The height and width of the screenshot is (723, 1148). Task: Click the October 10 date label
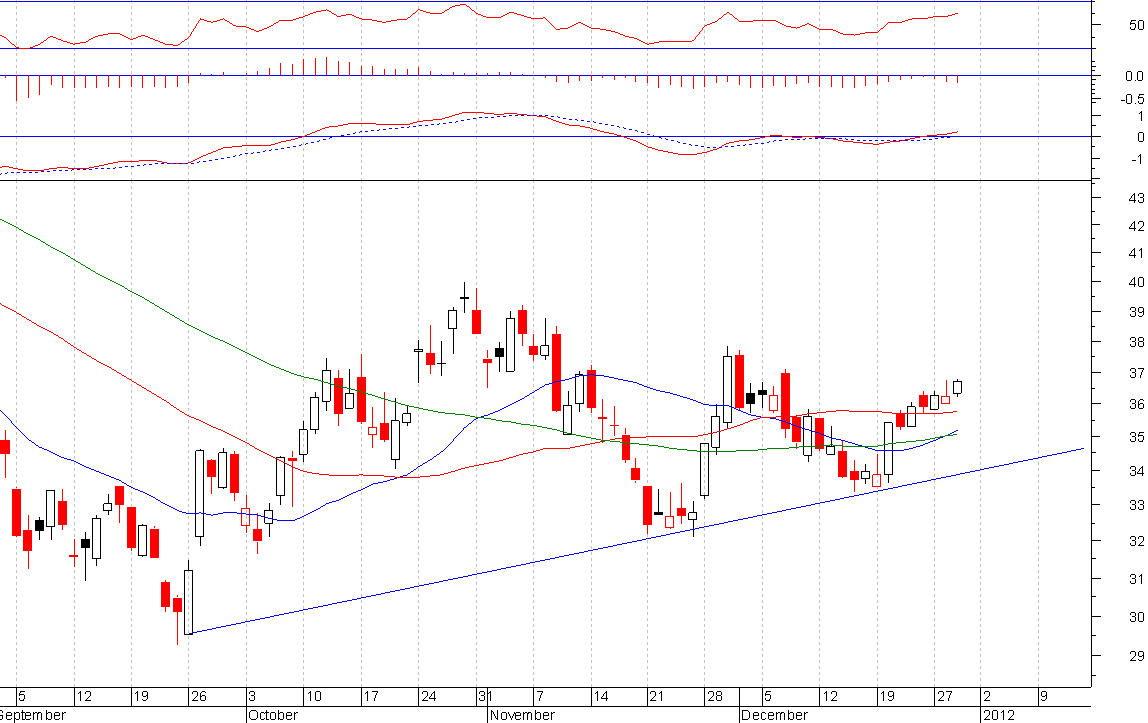coord(313,696)
